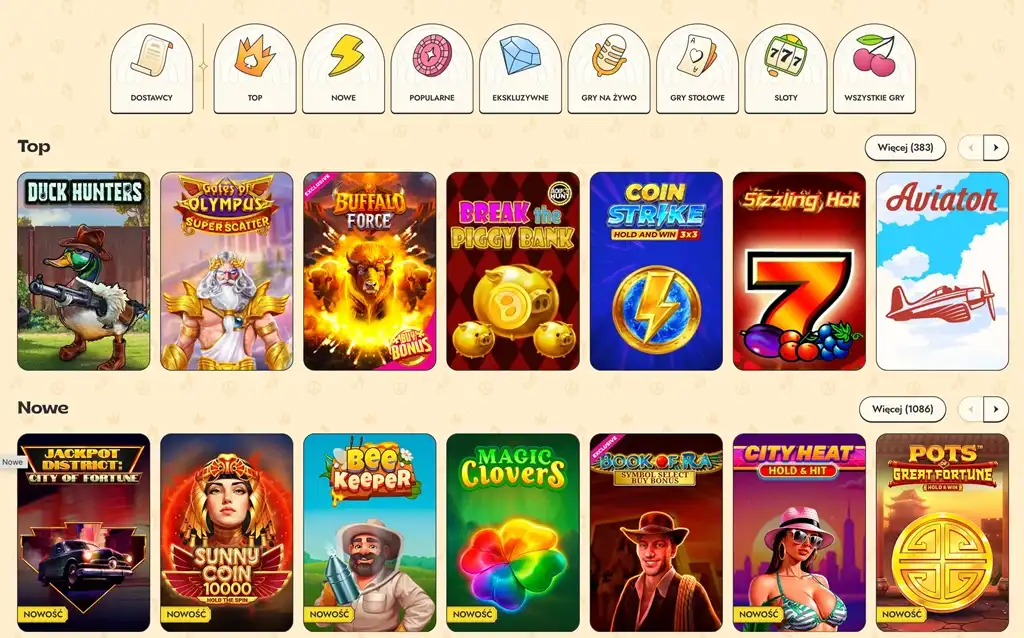Select Gry na żywo microphone icon

point(609,69)
